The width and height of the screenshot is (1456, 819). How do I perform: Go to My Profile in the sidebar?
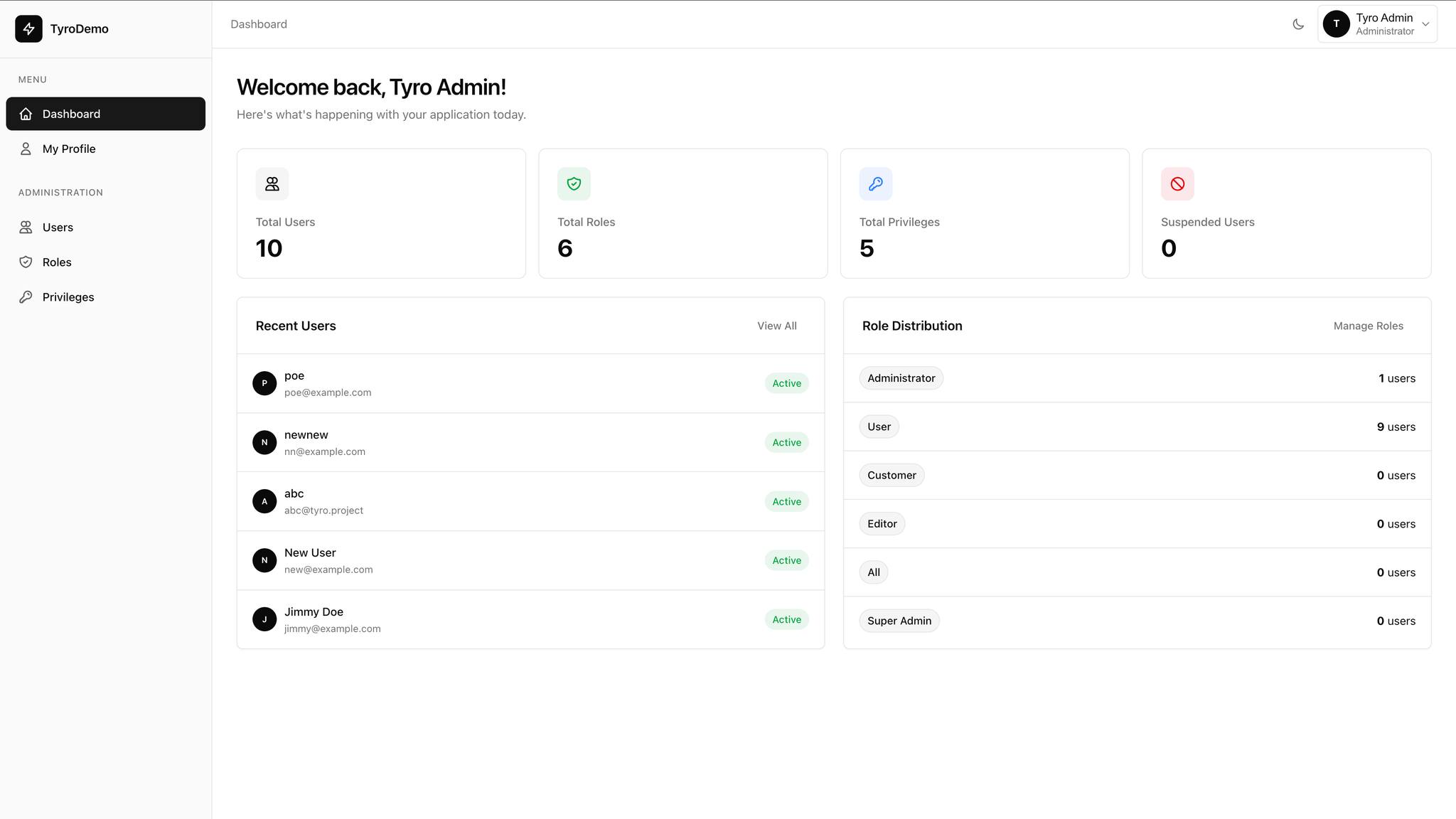tap(106, 149)
